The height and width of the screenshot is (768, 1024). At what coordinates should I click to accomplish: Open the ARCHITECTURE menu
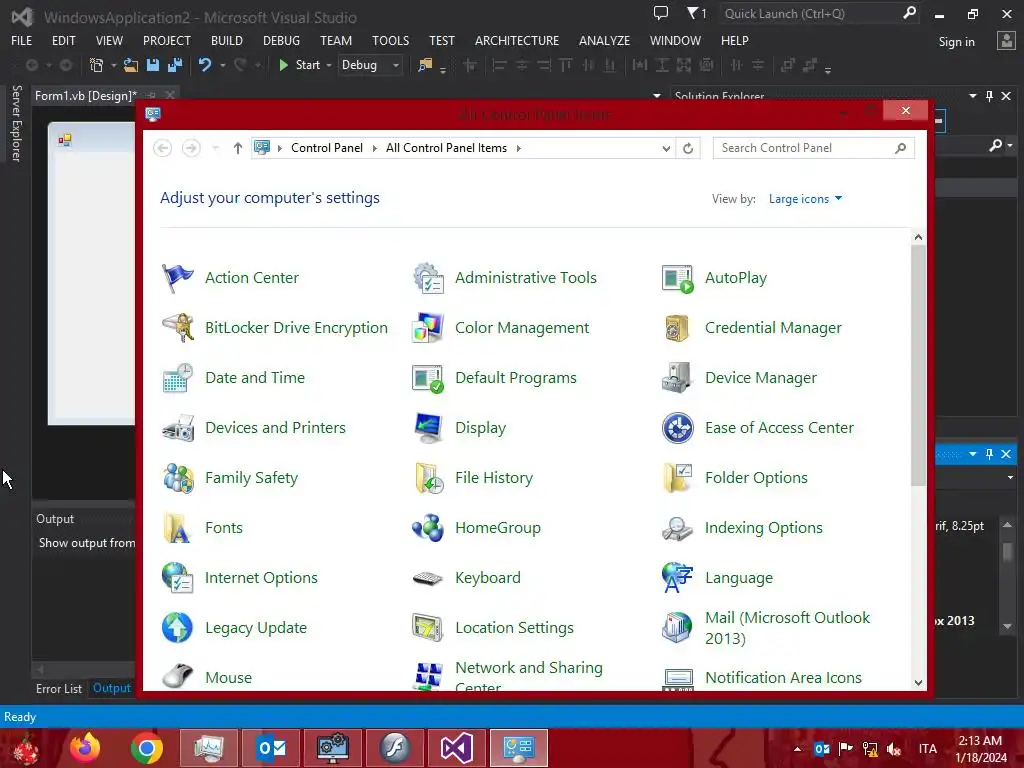(517, 40)
